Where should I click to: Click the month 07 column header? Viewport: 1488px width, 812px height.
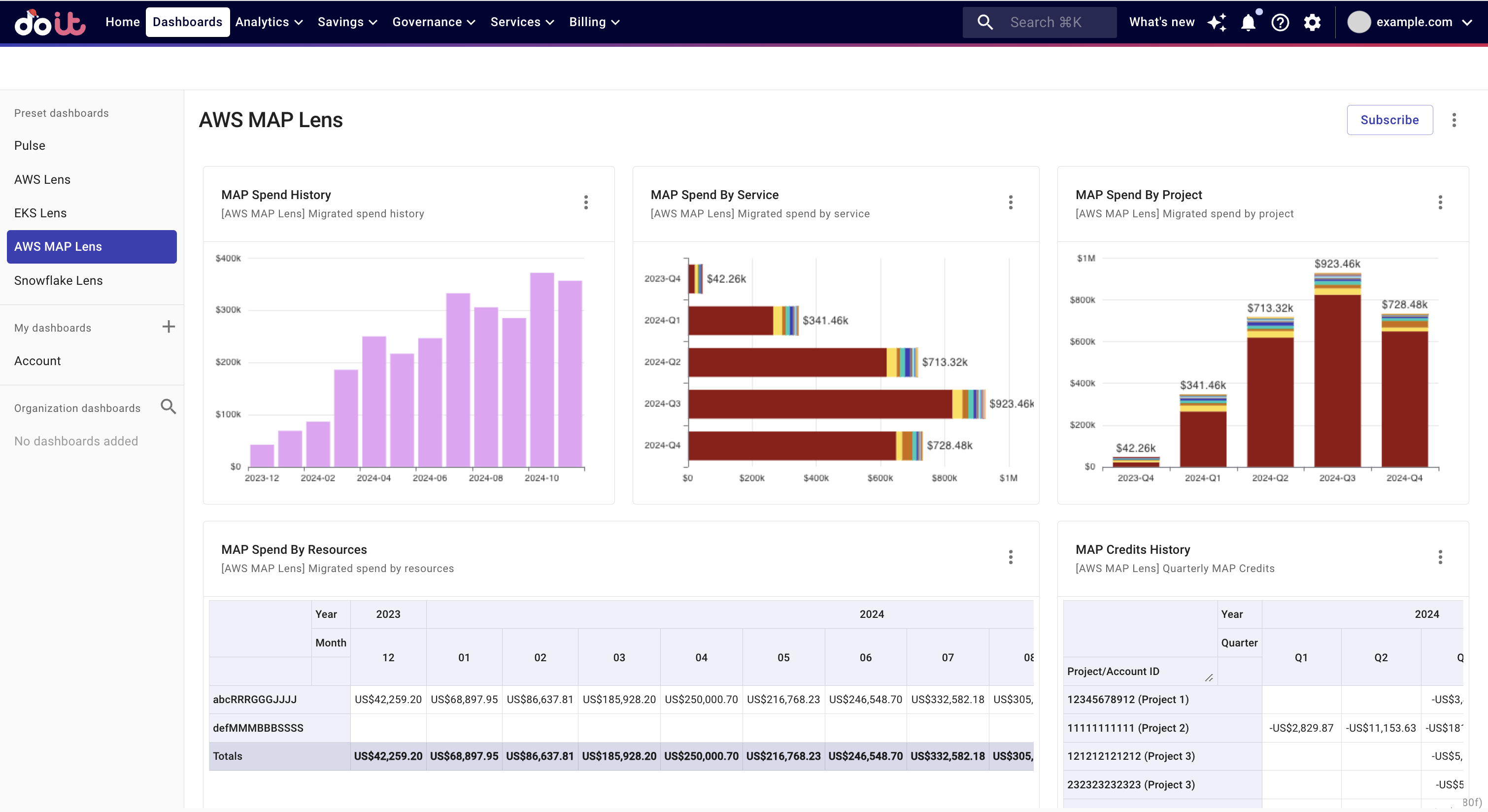947,657
